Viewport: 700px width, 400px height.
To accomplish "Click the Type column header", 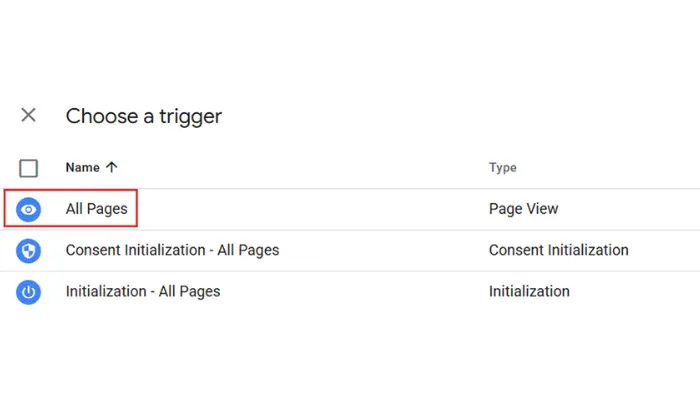I will coord(502,168).
